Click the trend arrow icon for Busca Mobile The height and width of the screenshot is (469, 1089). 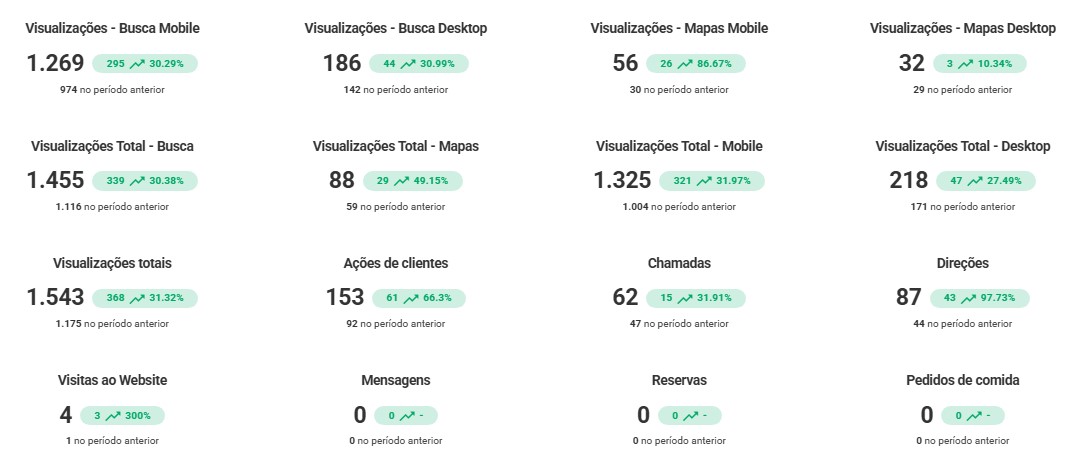tap(138, 64)
